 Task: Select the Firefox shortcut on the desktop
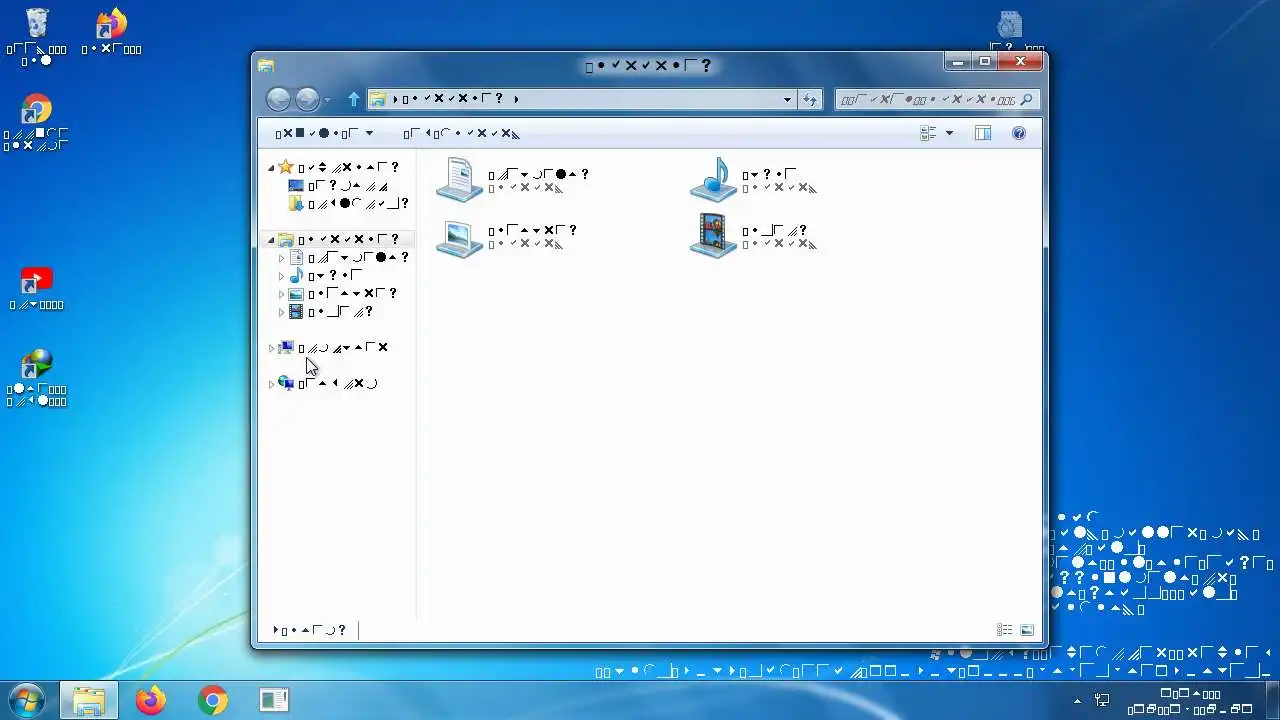pos(112,31)
